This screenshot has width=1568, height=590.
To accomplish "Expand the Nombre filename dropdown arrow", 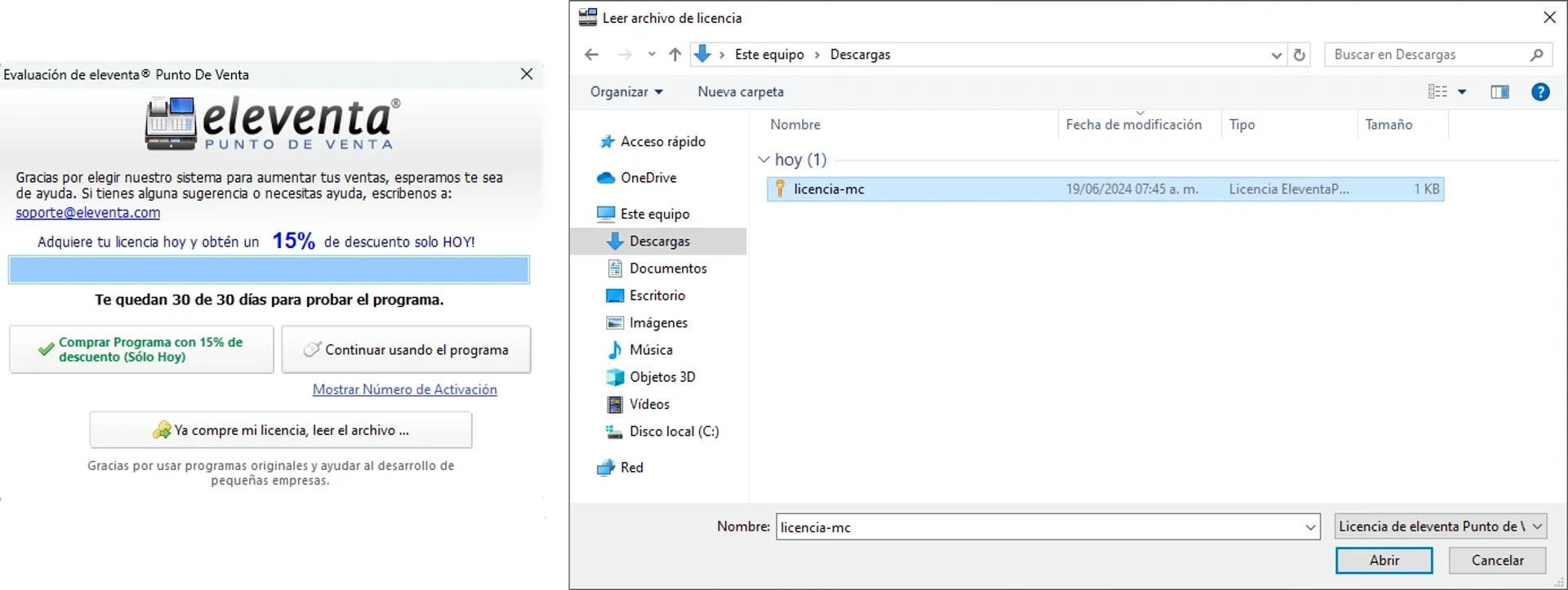I will click(x=1310, y=527).
